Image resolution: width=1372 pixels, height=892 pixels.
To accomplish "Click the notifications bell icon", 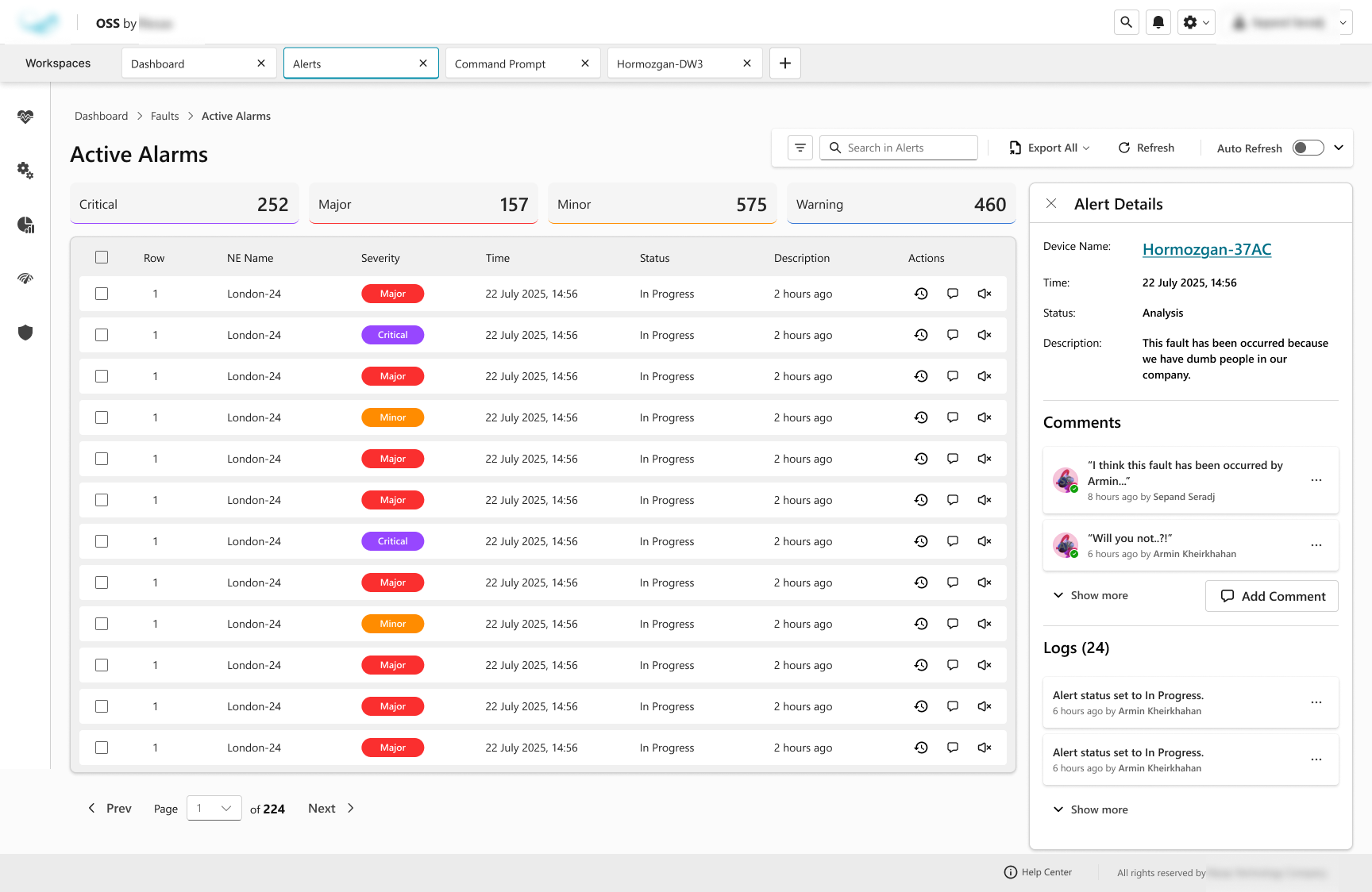I will pos(1158,23).
